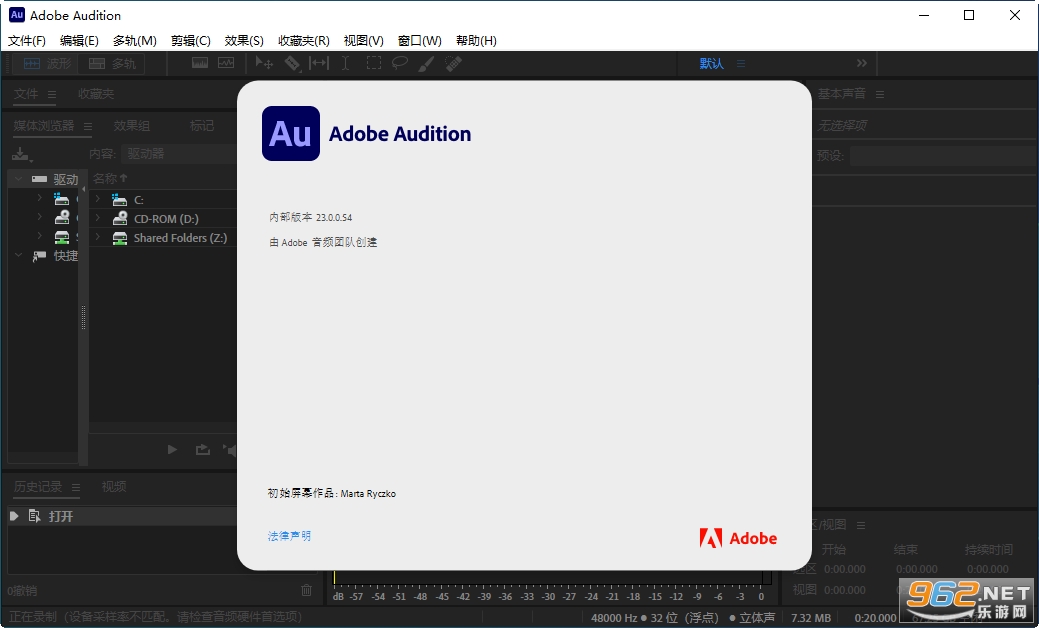1039x628 pixels.
Task: Click the selection start time 0:00.000
Action: (x=845, y=569)
